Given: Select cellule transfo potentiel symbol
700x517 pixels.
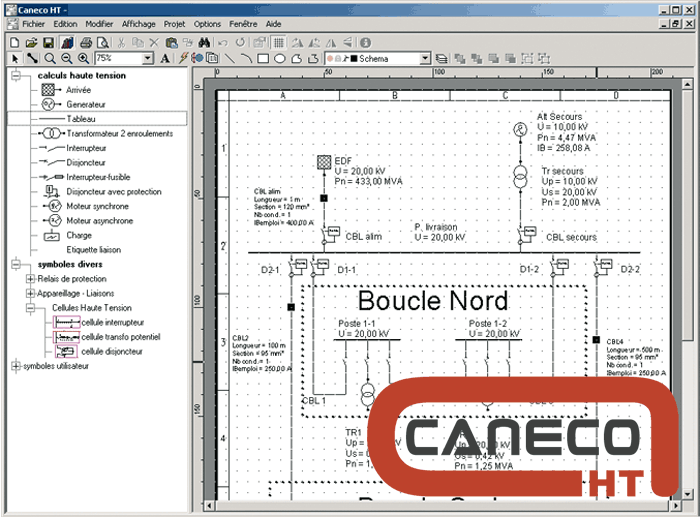Looking at the screenshot, I should [107, 337].
